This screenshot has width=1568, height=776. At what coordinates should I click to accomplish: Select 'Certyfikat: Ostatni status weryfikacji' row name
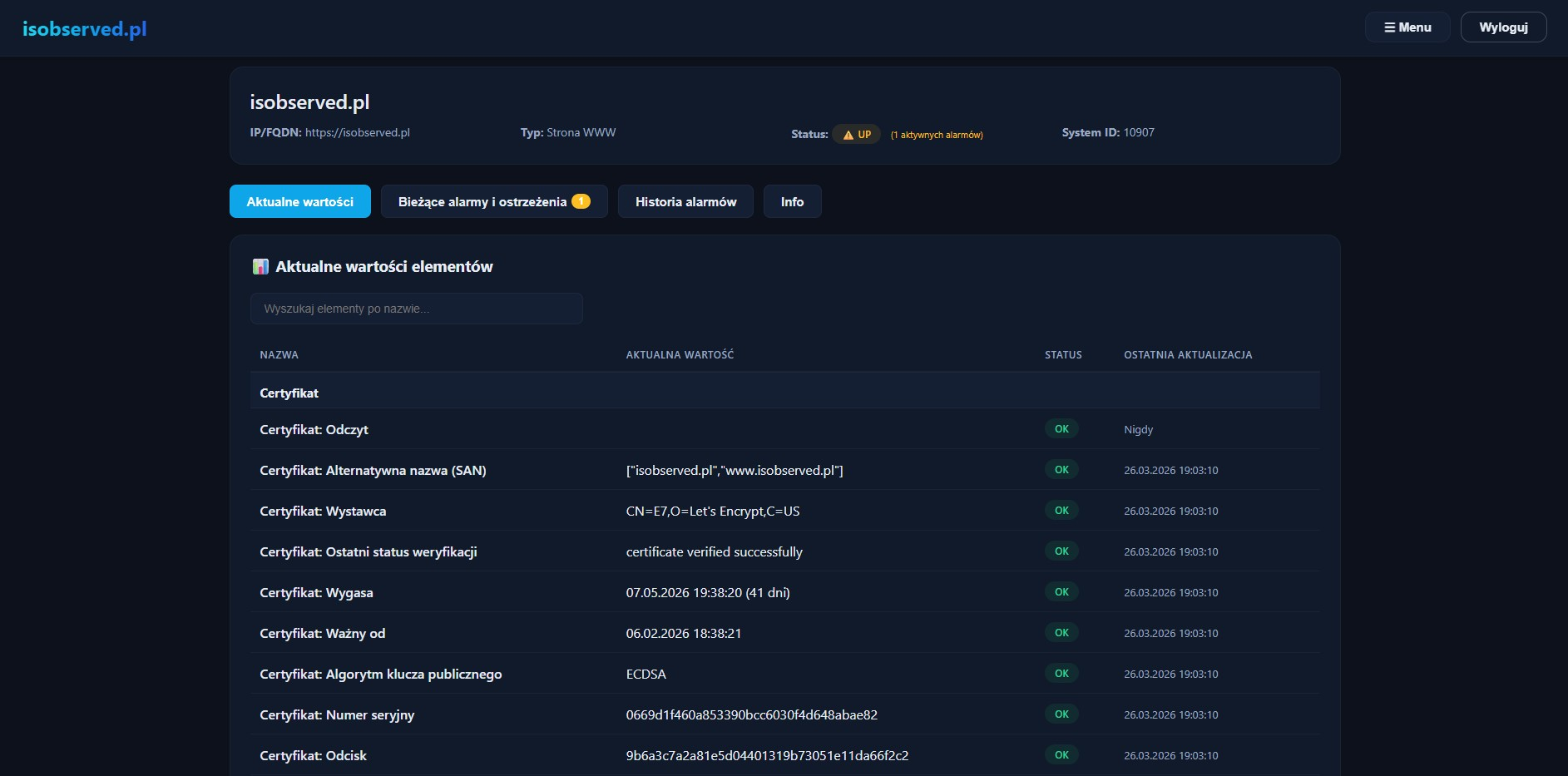[x=369, y=551]
